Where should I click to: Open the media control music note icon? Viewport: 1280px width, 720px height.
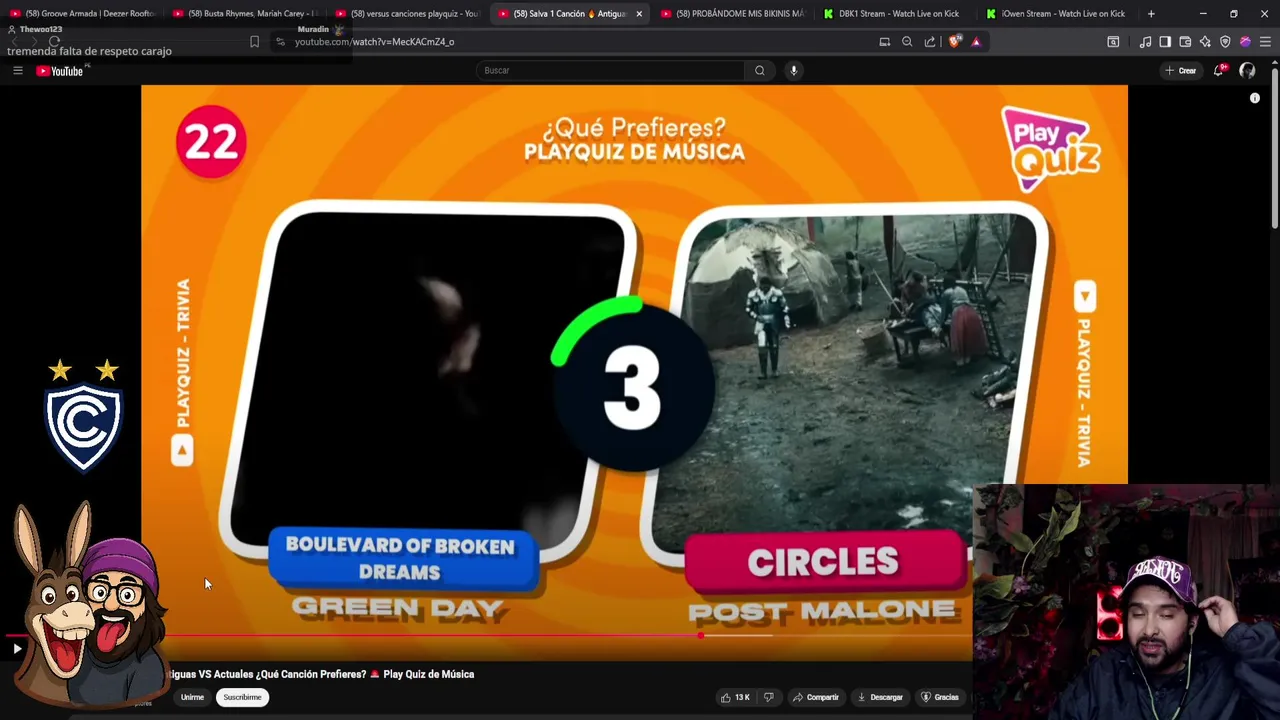(1145, 42)
